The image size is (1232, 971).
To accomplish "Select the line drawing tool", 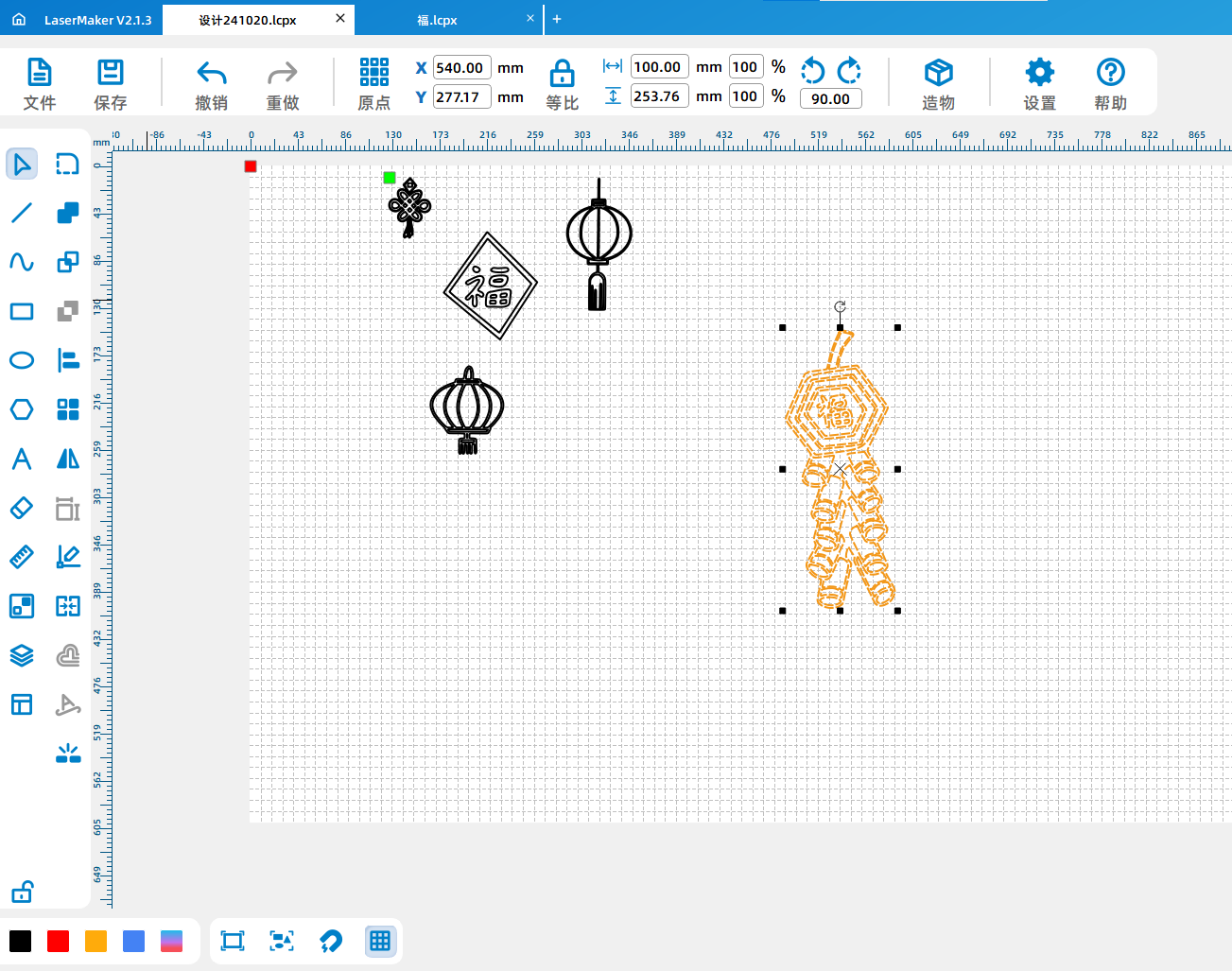I will [x=22, y=213].
